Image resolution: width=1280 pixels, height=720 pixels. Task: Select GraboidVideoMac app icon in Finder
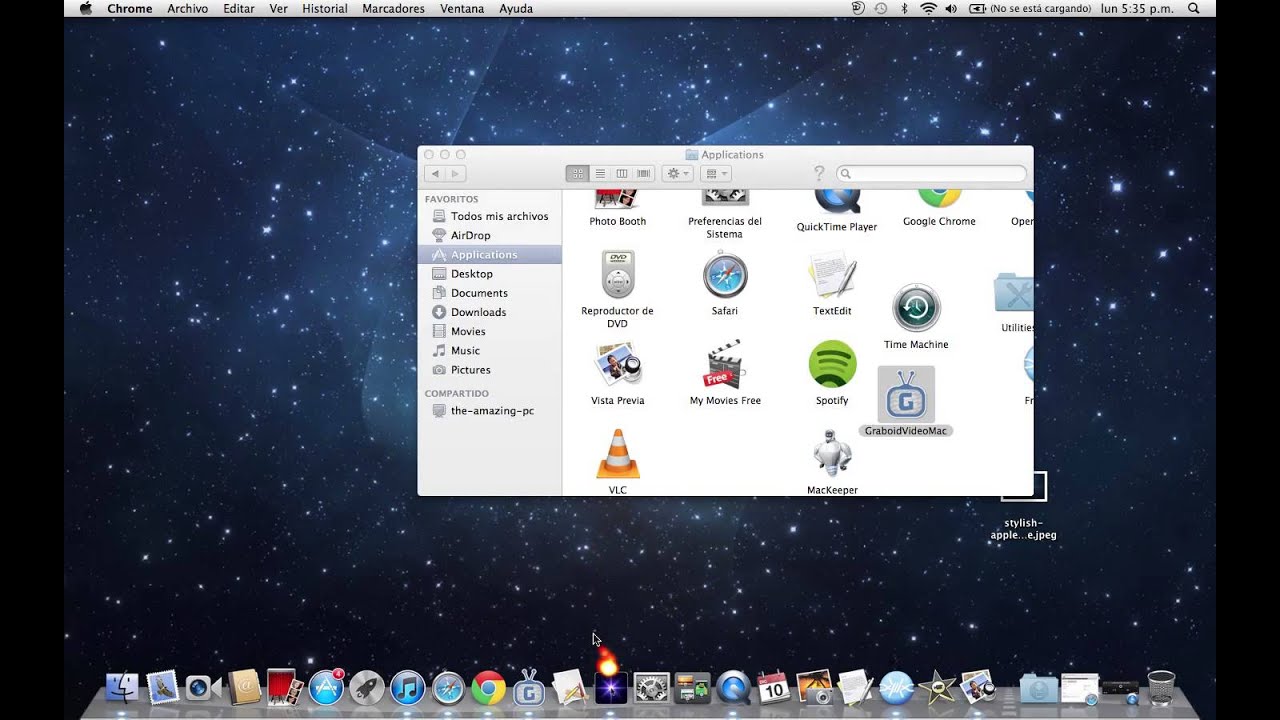coord(906,394)
